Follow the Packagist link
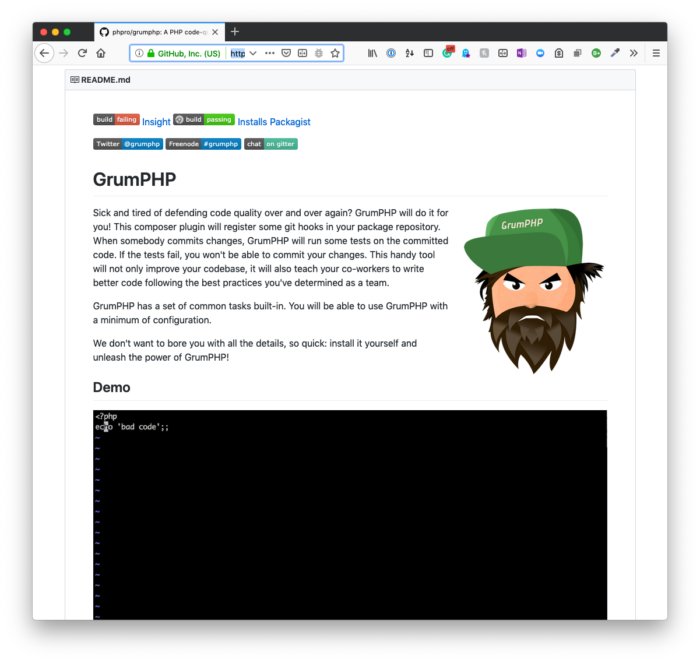 click(290, 122)
